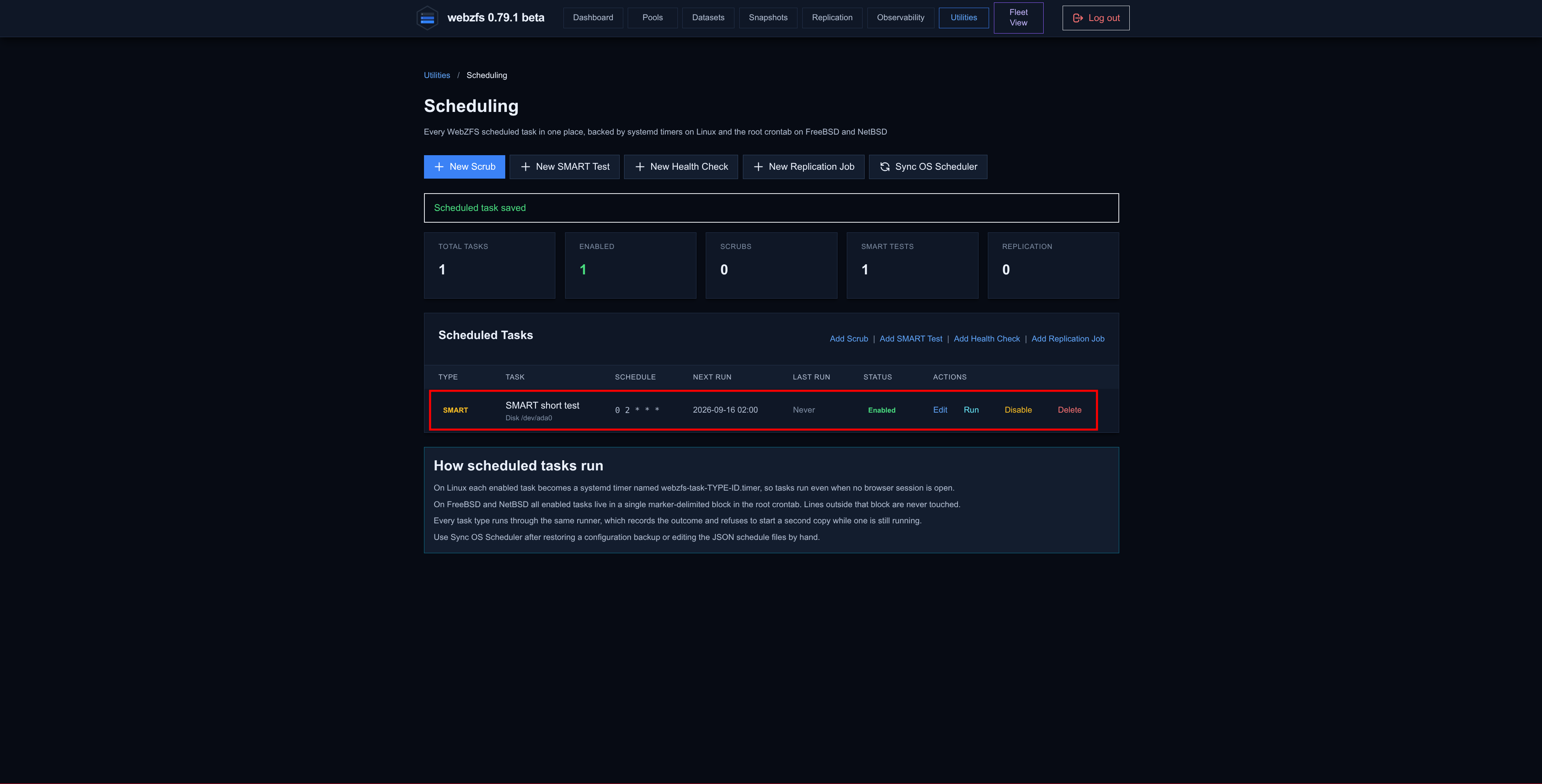Click the Enabled status badge
This screenshot has height=784, width=1542.
coord(881,410)
